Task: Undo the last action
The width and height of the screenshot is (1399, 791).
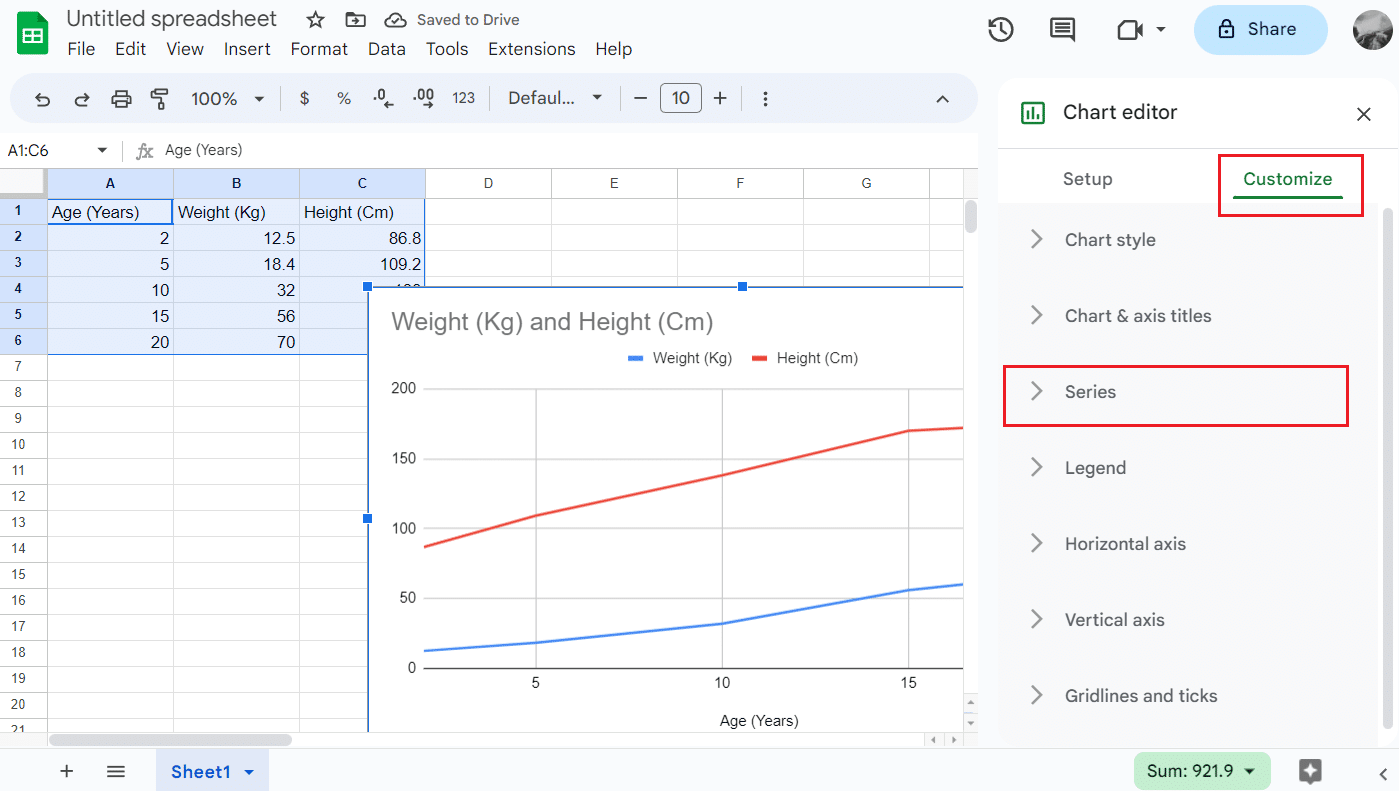Action: pyautogui.click(x=41, y=98)
